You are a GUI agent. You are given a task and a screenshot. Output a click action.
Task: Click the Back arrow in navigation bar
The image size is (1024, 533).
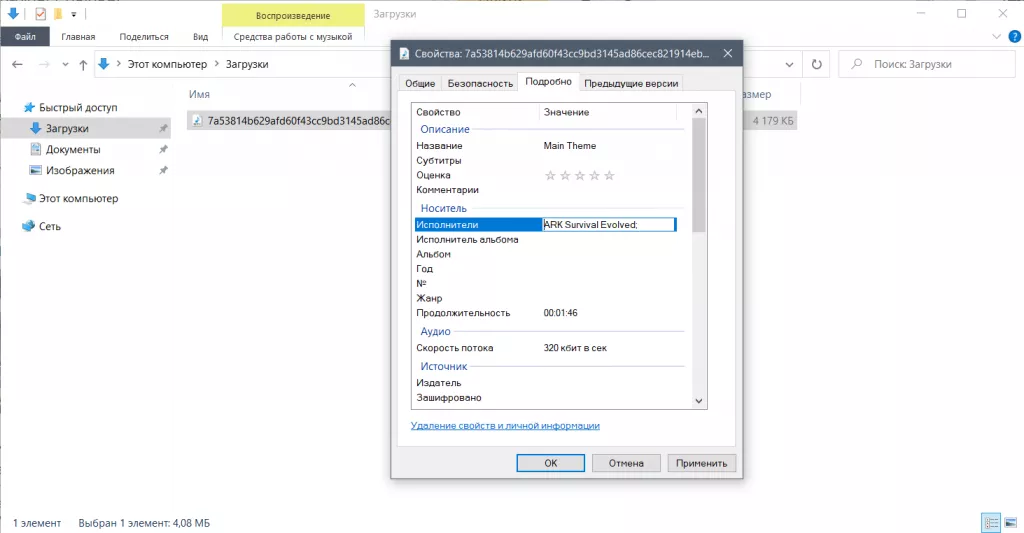click(17, 64)
